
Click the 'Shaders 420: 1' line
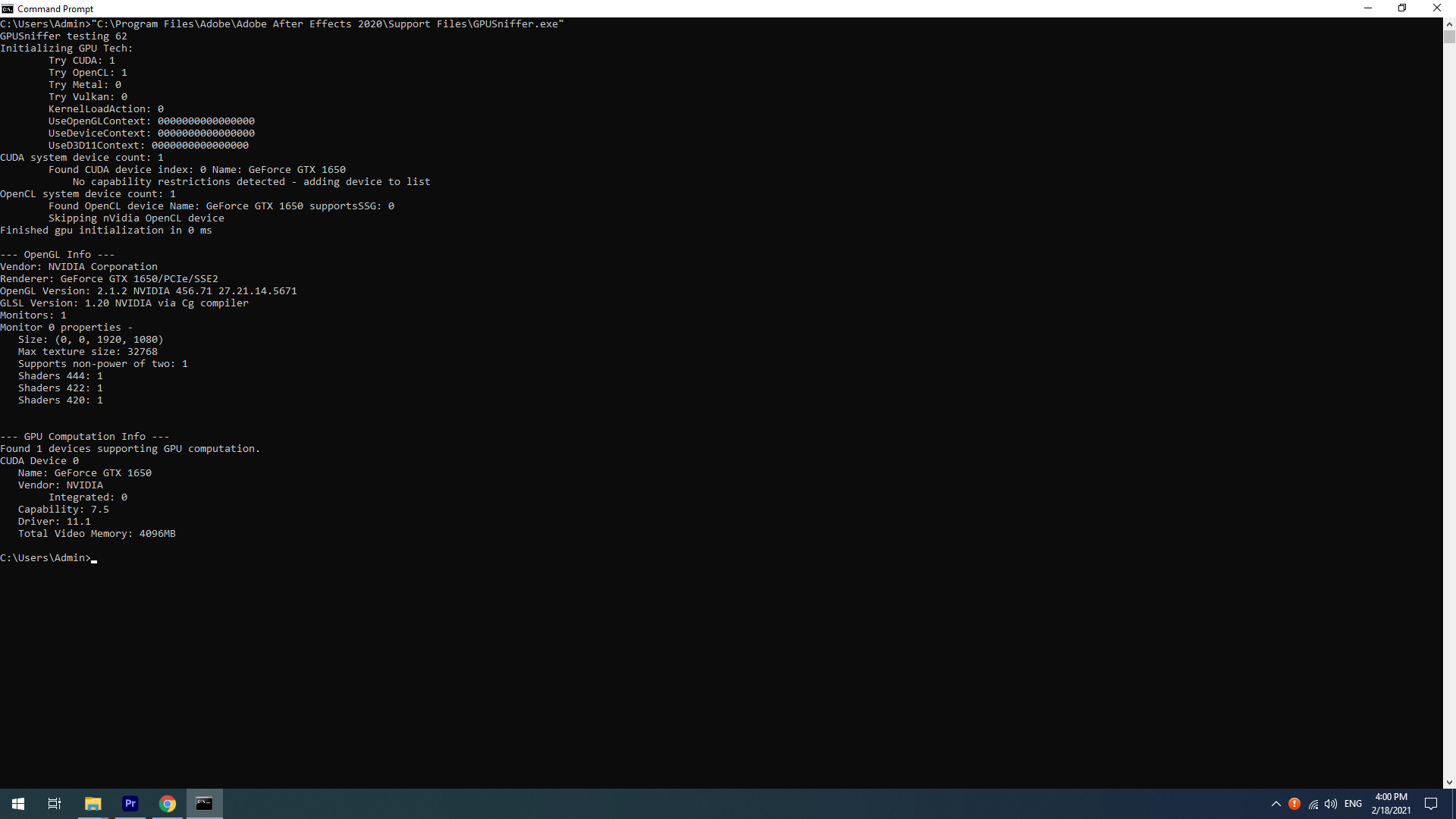pos(61,400)
